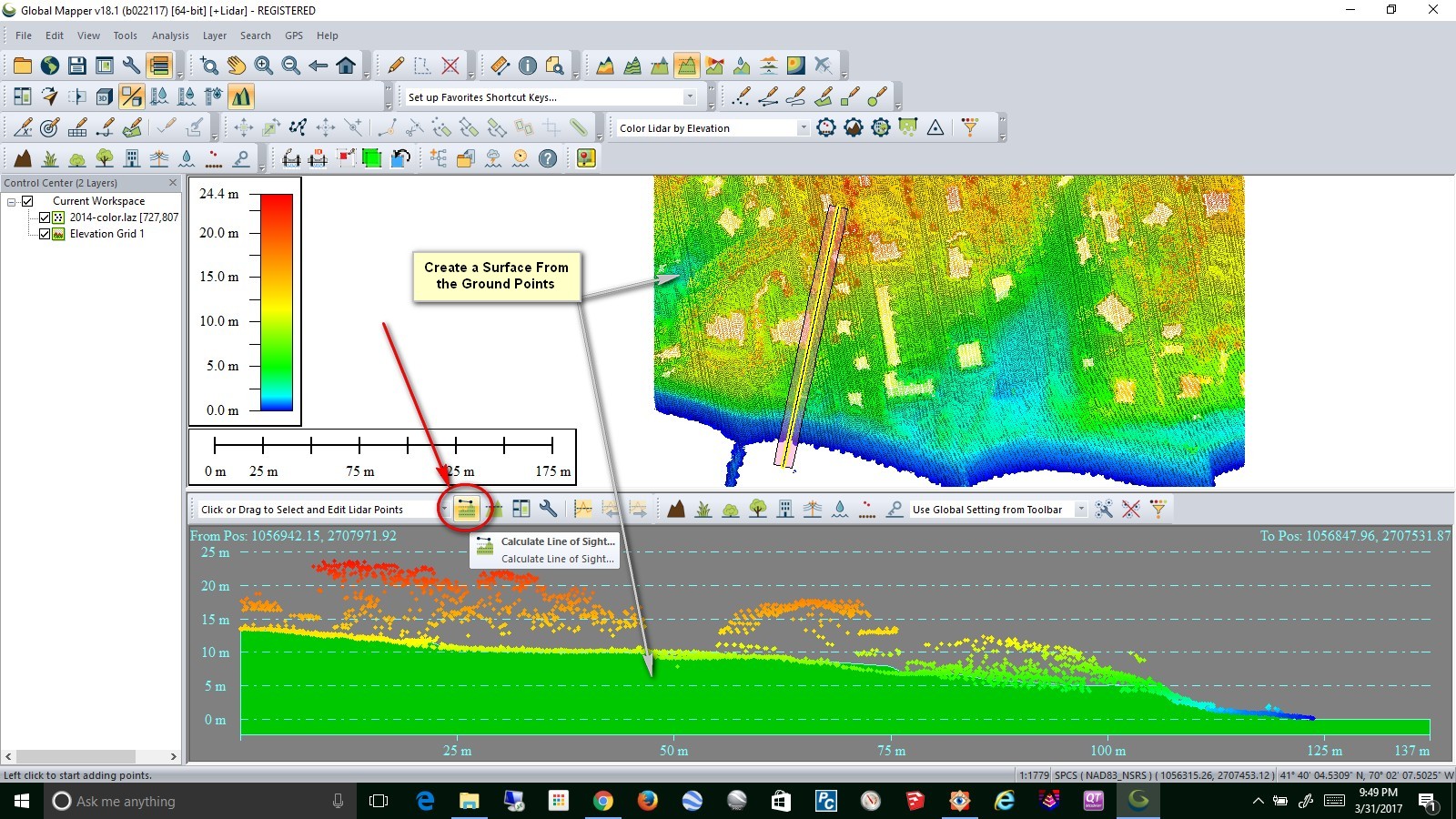Select the Zoom In magnifier tool
The height and width of the screenshot is (819, 1456).
(264, 66)
